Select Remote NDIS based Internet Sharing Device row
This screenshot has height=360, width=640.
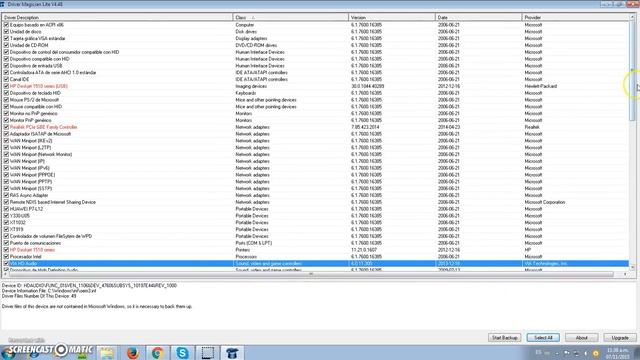click(x=316, y=202)
